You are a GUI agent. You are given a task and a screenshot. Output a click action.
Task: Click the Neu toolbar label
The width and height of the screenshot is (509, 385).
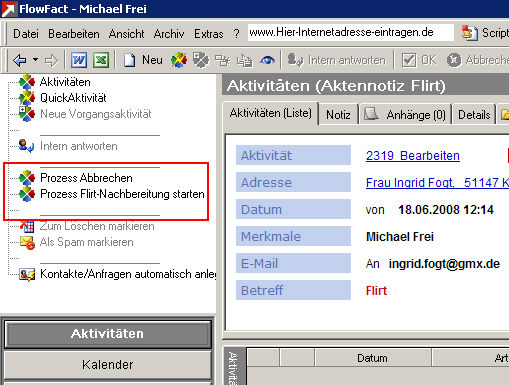152,60
